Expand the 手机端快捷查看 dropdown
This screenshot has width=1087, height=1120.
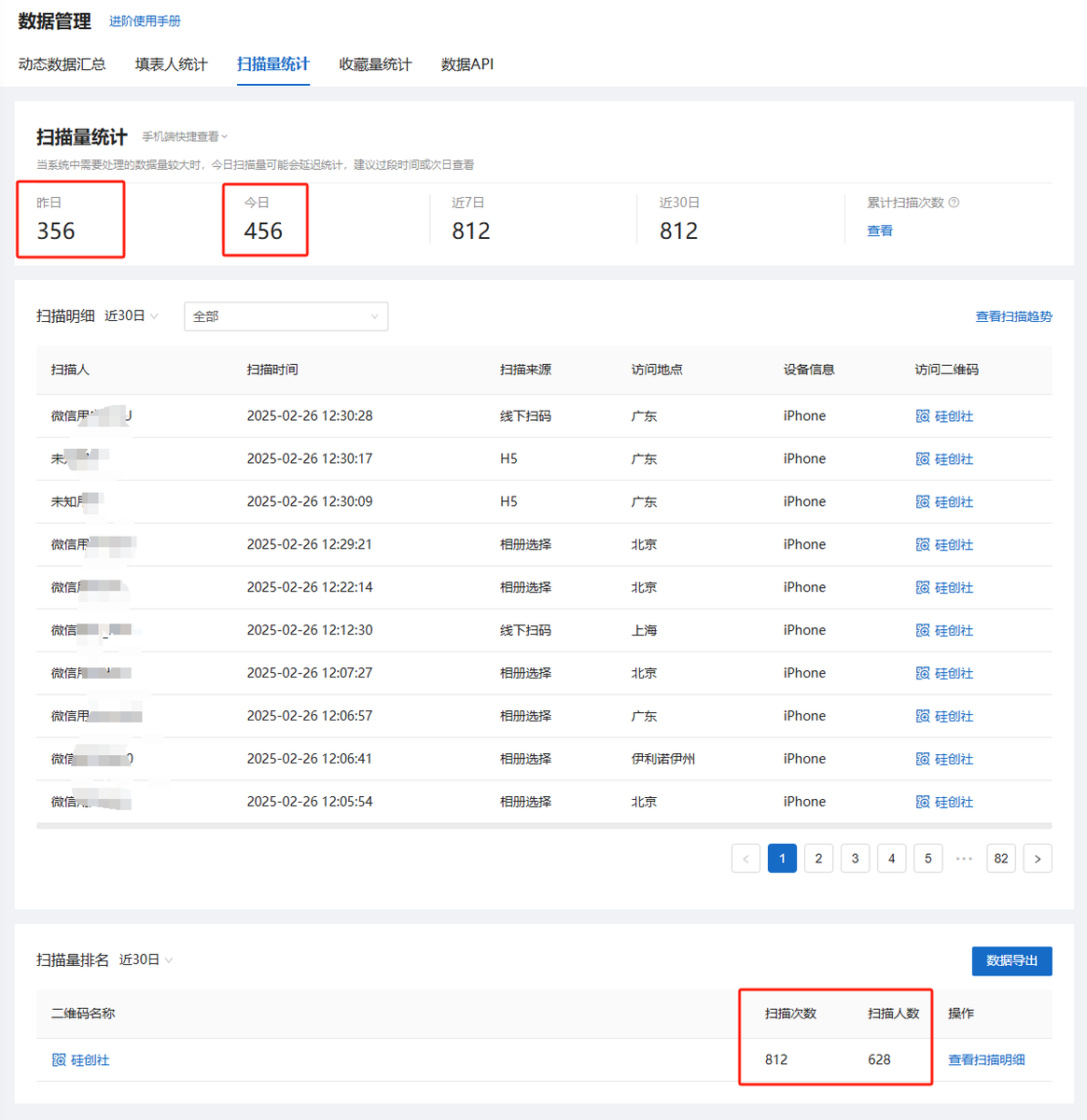point(185,137)
